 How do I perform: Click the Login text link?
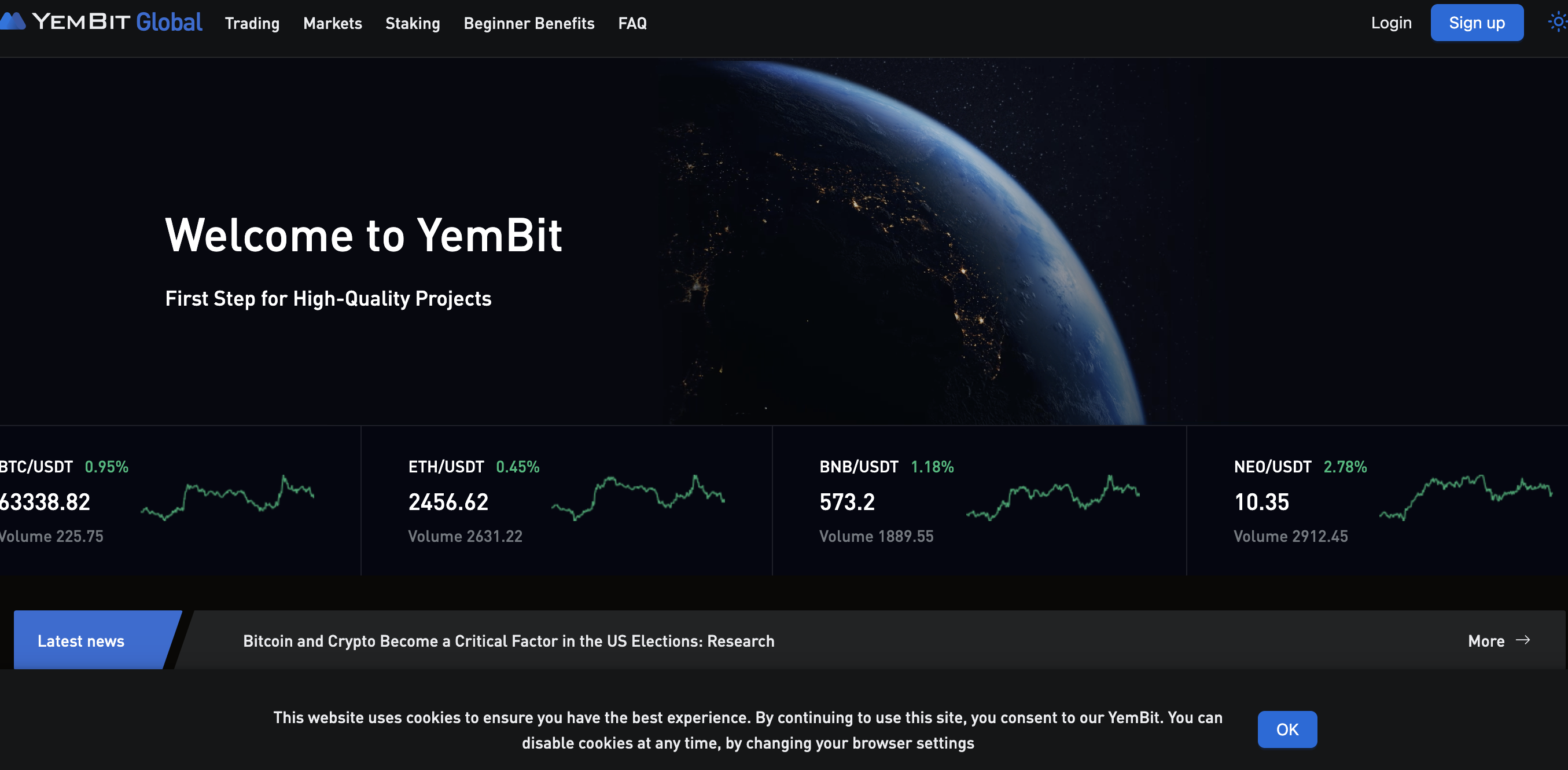pyautogui.click(x=1391, y=22)
